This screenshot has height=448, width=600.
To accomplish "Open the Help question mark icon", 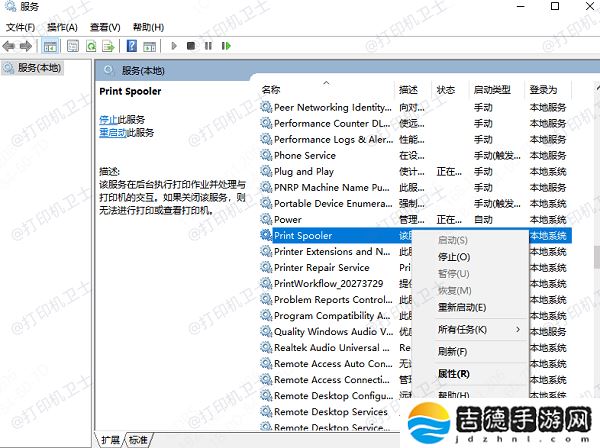I will (132, 46).
